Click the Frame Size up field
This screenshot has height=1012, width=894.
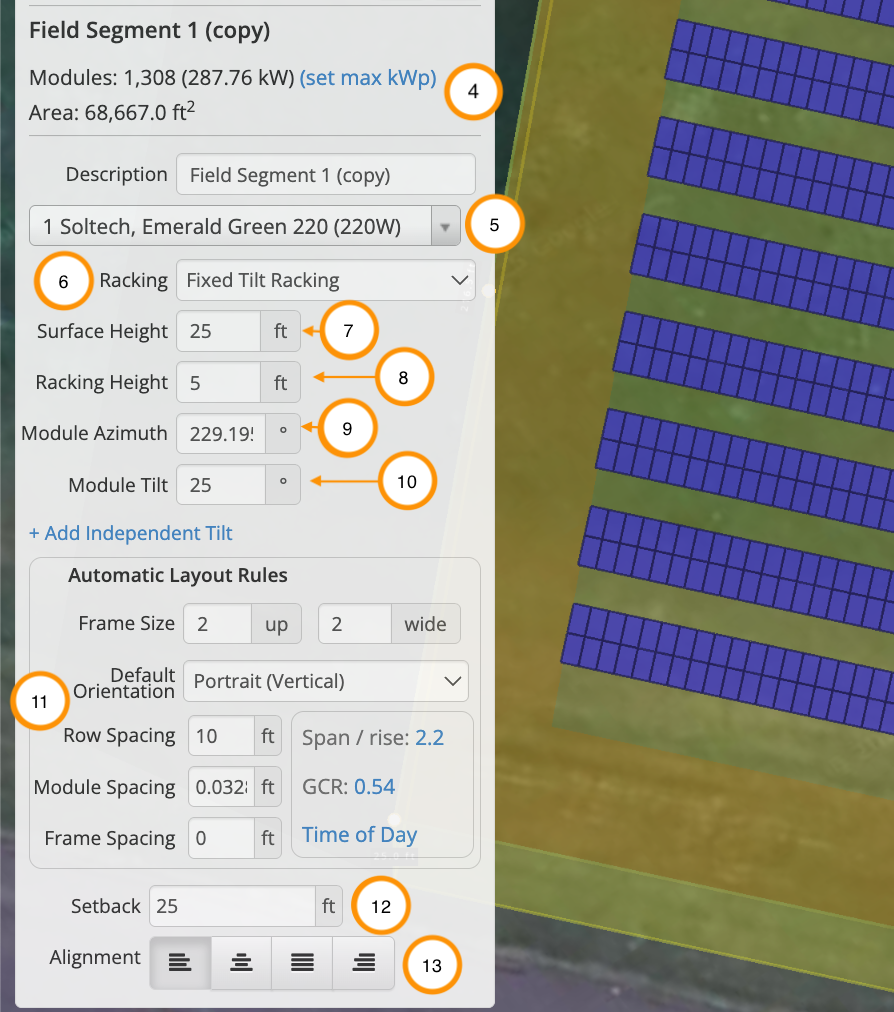point(217,624)
